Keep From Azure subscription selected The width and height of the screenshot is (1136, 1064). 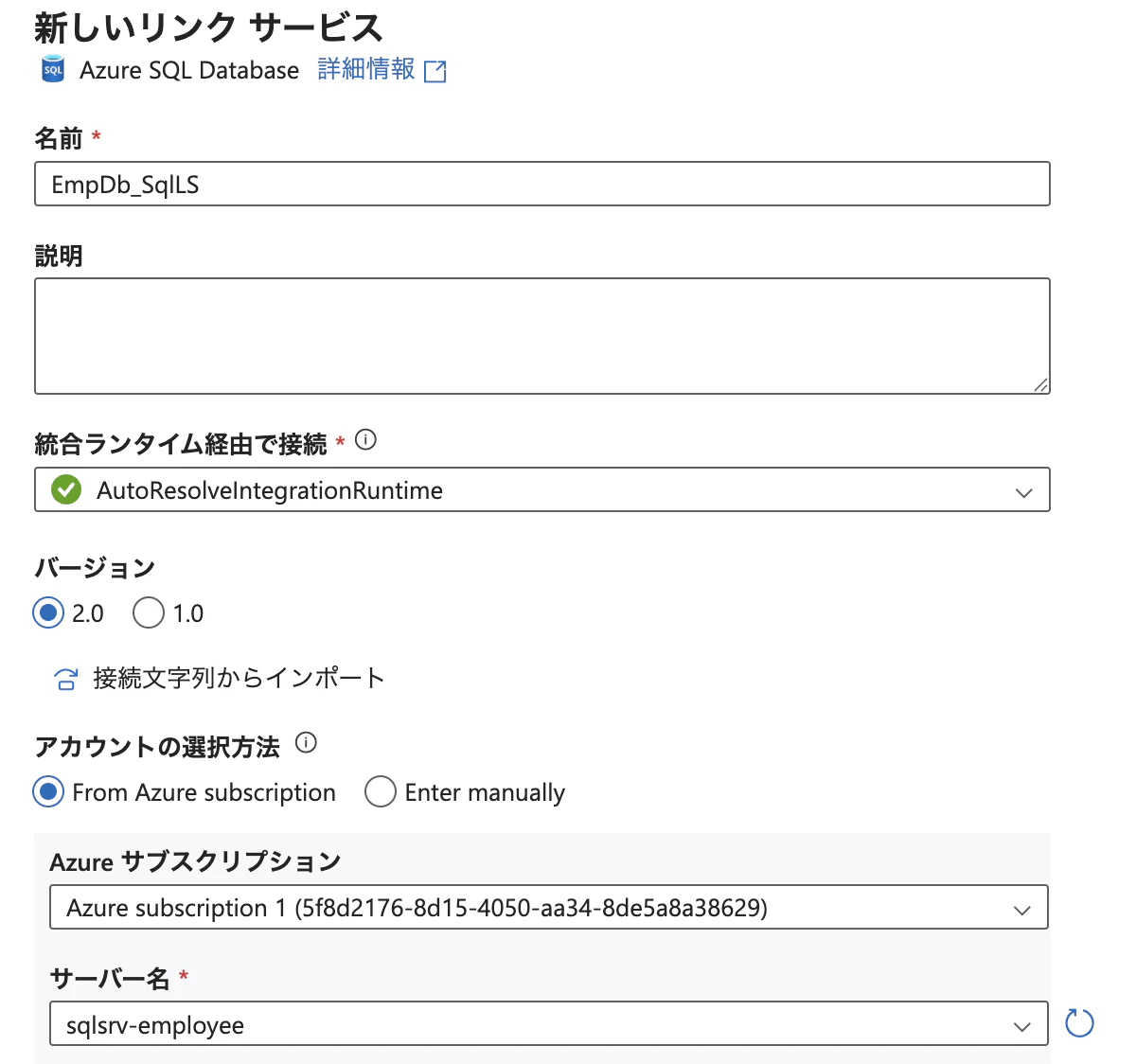48,791
